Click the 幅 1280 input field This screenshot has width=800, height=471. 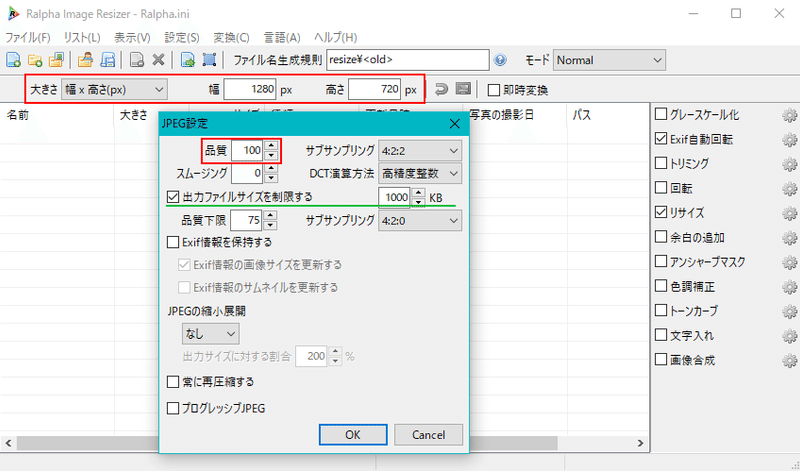coord(250,90)
